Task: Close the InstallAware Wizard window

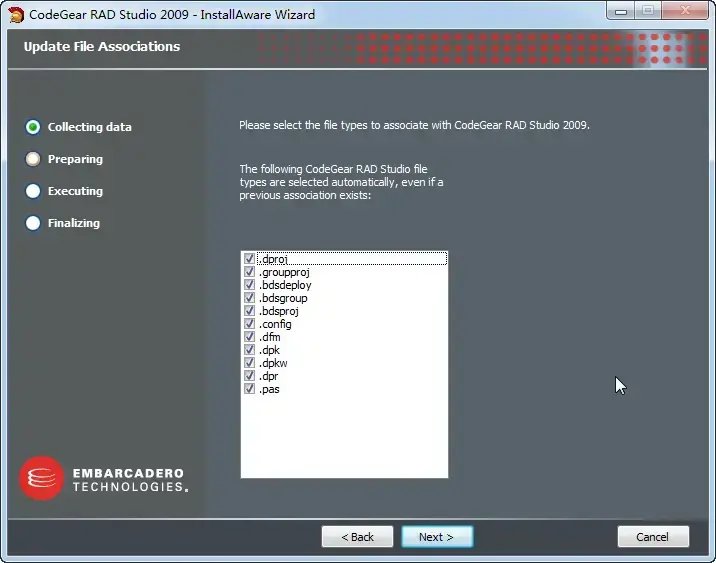Action: [685, 11]
